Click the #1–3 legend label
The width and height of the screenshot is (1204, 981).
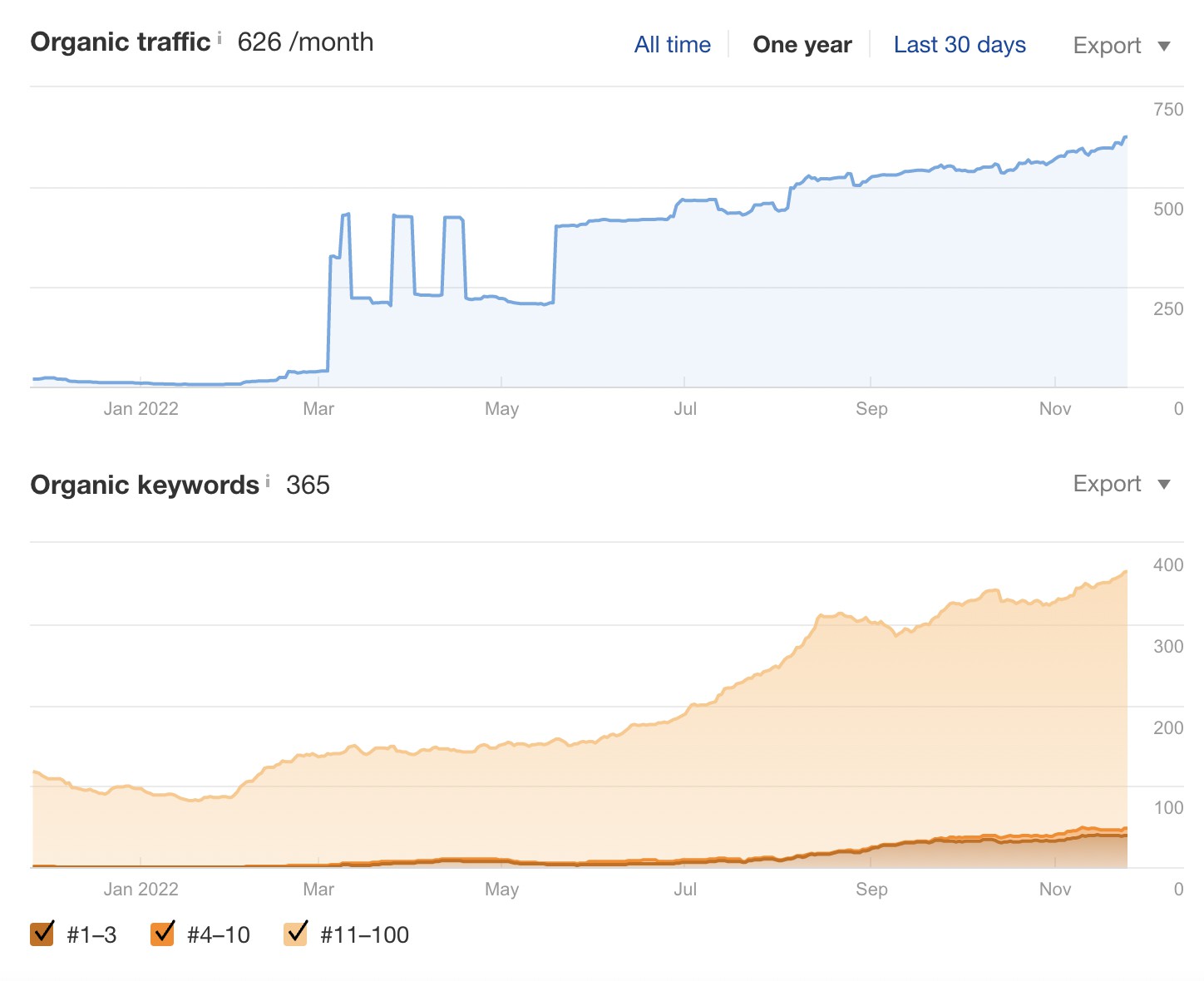(x=91, y=935)
